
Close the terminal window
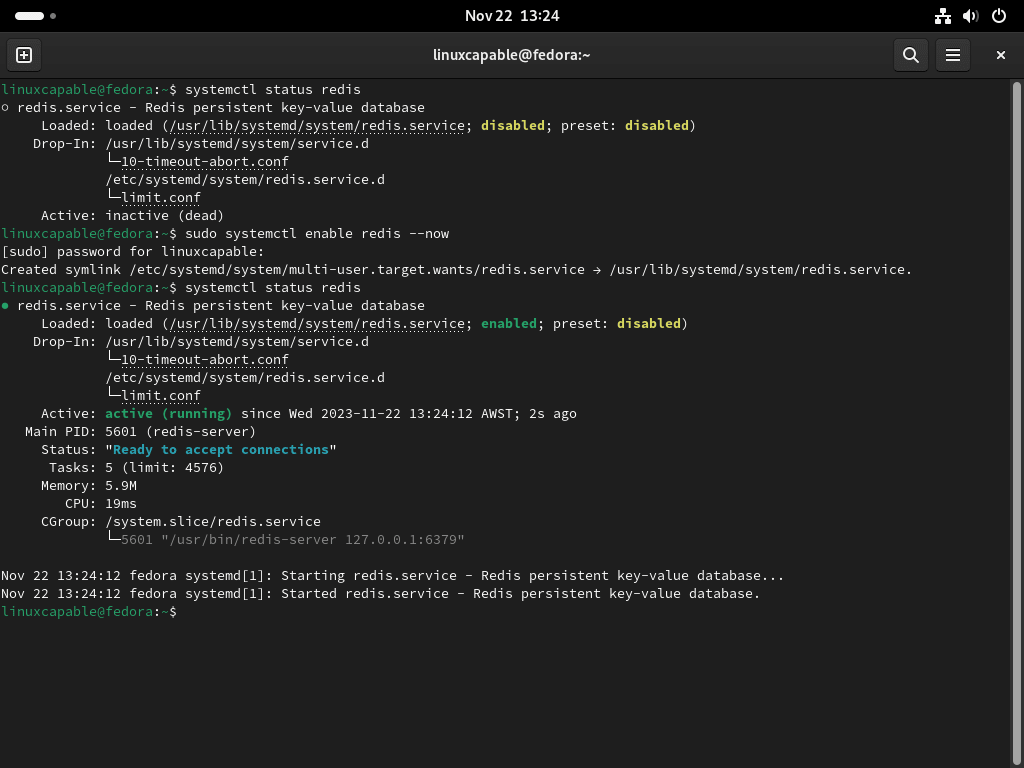coord(1000,55)
